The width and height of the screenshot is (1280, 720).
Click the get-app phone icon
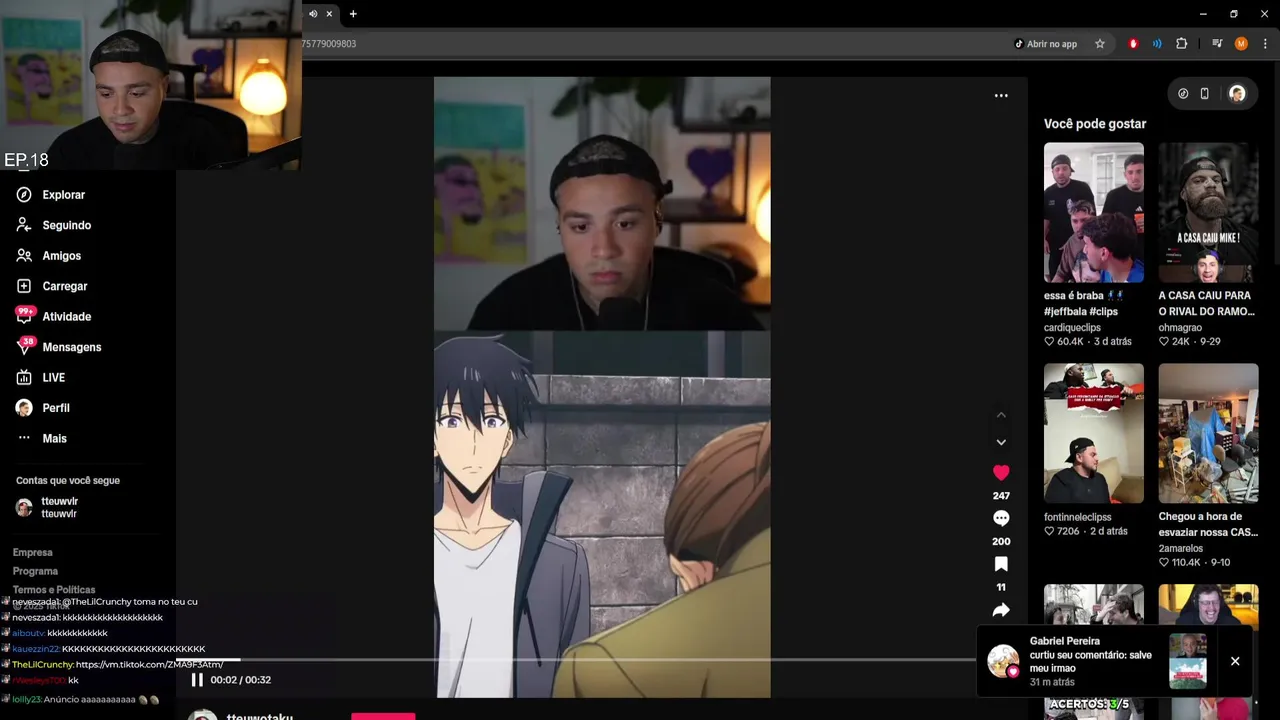click(x=1205, y=93)
